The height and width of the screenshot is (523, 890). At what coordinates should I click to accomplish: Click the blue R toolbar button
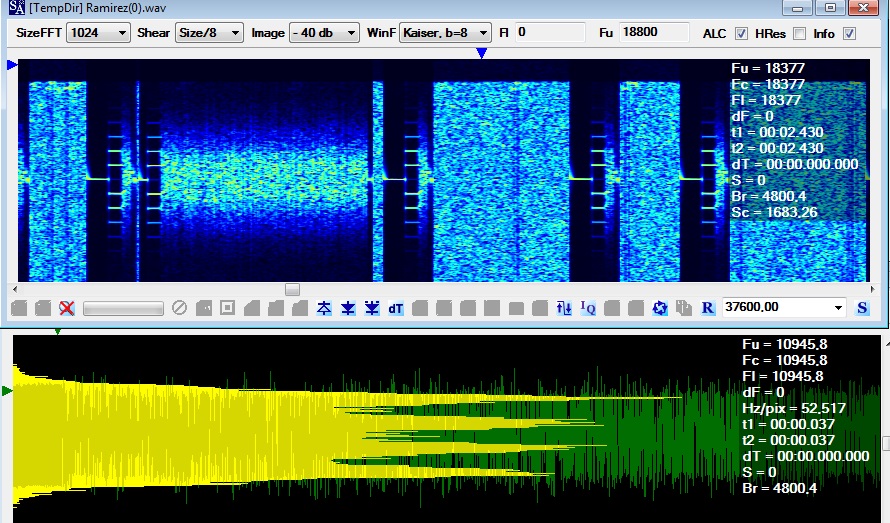[707, 308]
